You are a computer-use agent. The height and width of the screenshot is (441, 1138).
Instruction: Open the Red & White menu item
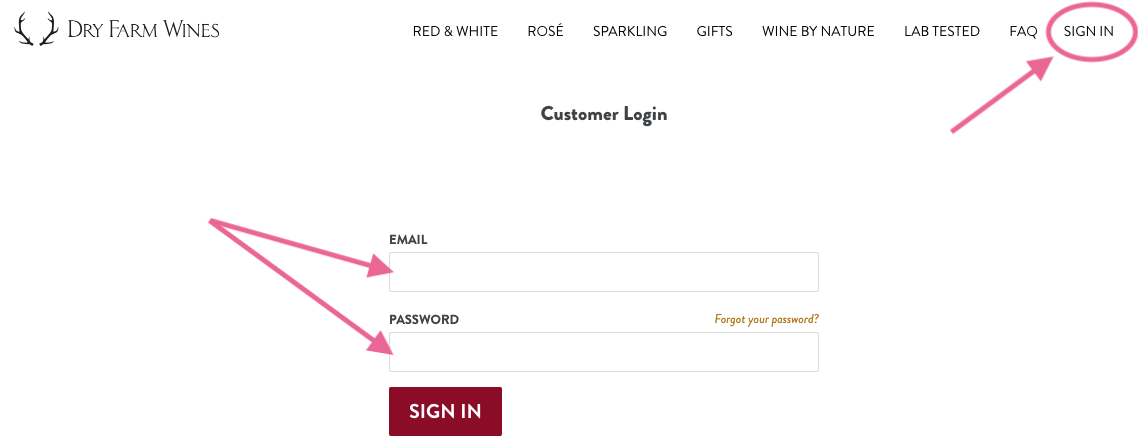455,31
